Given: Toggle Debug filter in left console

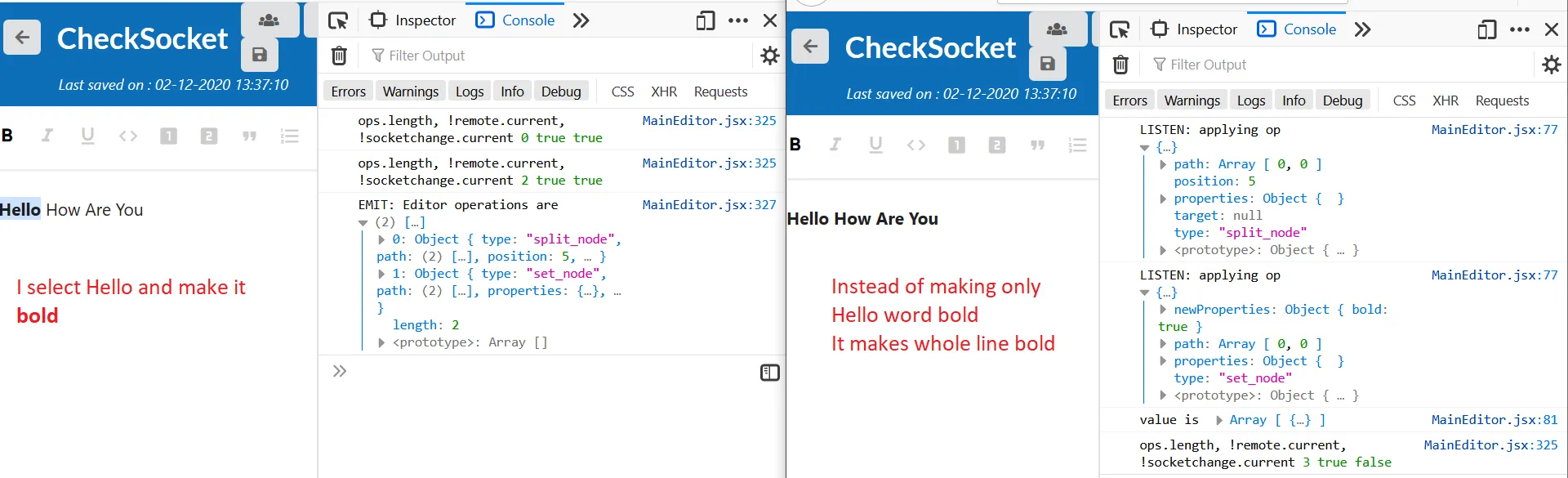Looking at the screenshot, I should click(561, 92).
